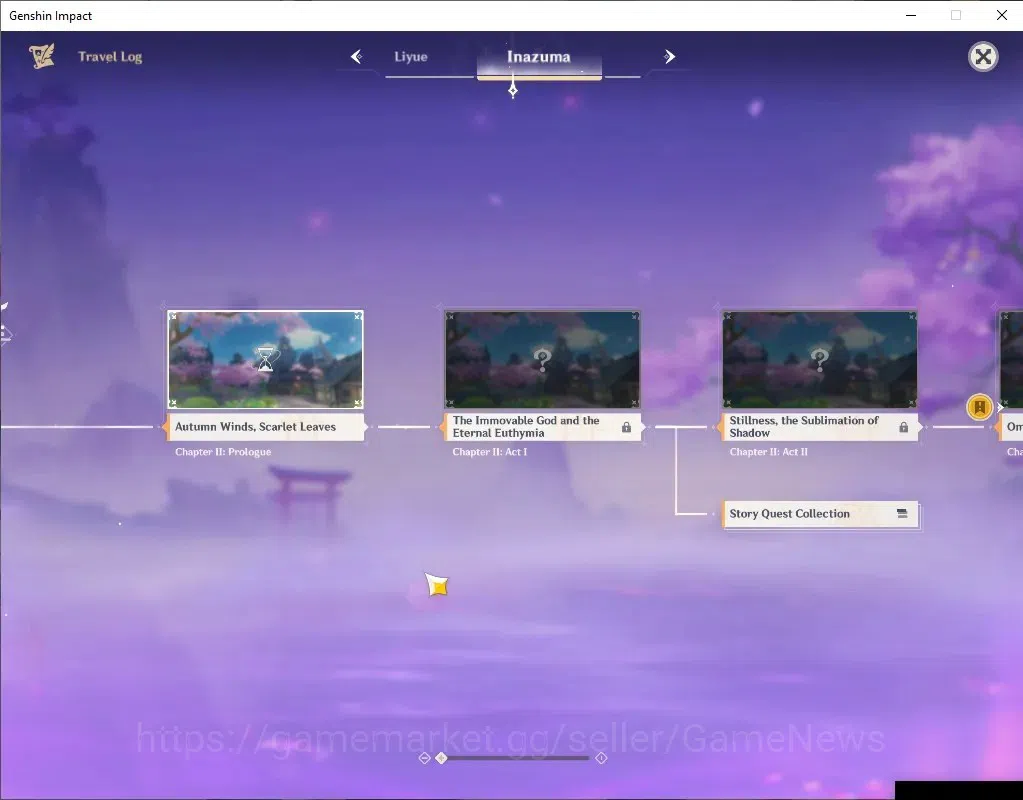The image size is (1023, 800).
Task: Click hourglass icon on Autumn Winds thumbnail
Action: (266, 360)
